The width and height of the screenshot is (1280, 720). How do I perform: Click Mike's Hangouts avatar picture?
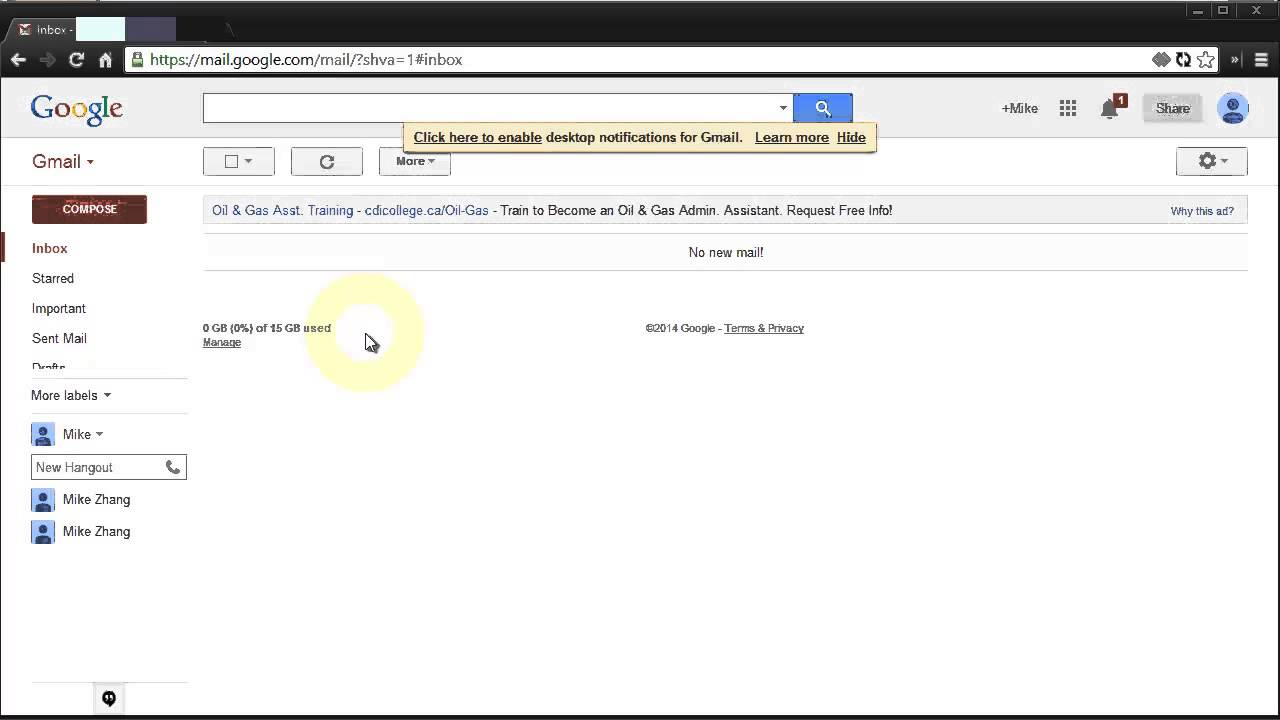43,434
